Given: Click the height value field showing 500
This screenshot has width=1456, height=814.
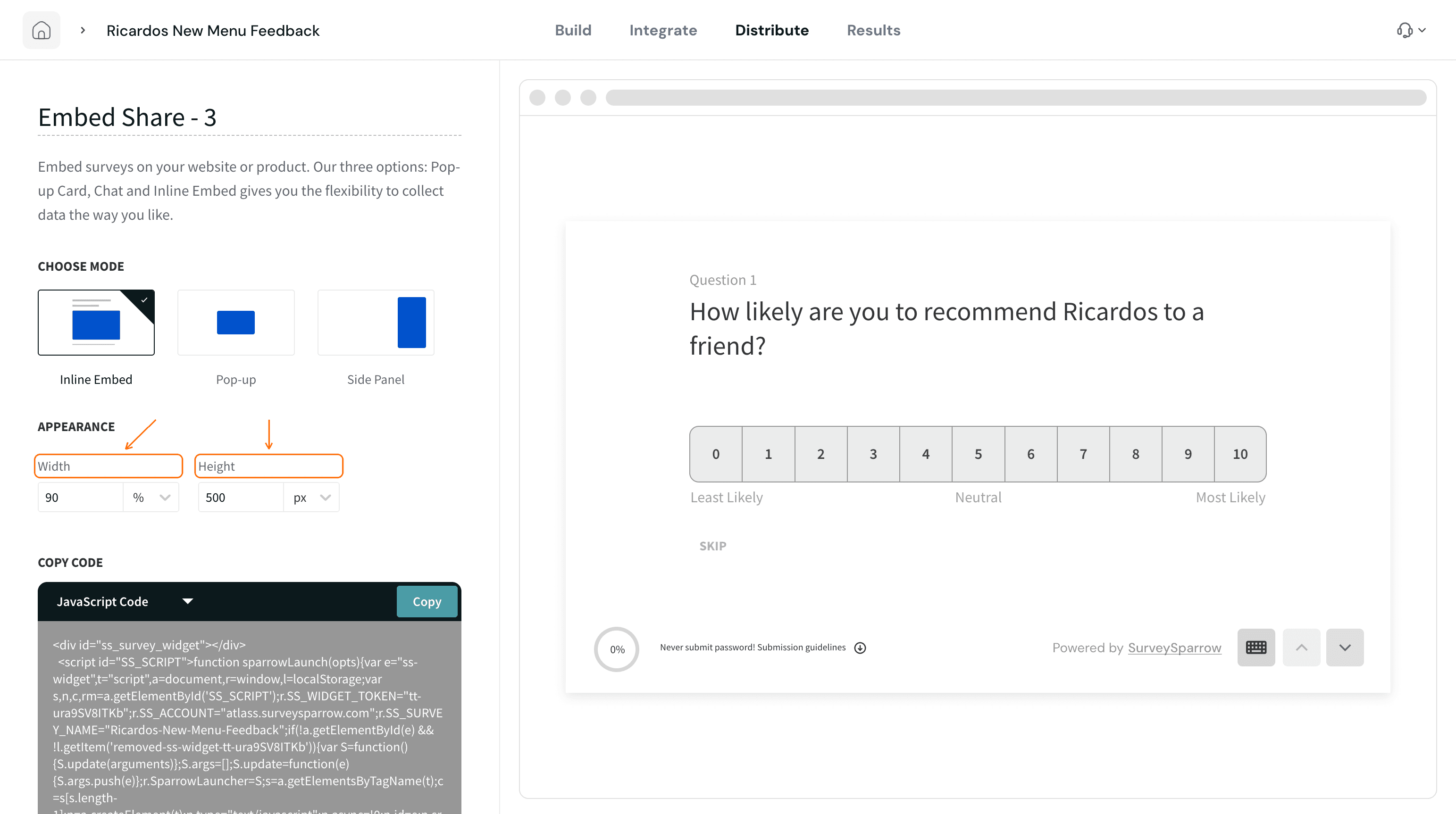Looking at the screenshot, I should (241, 498).
